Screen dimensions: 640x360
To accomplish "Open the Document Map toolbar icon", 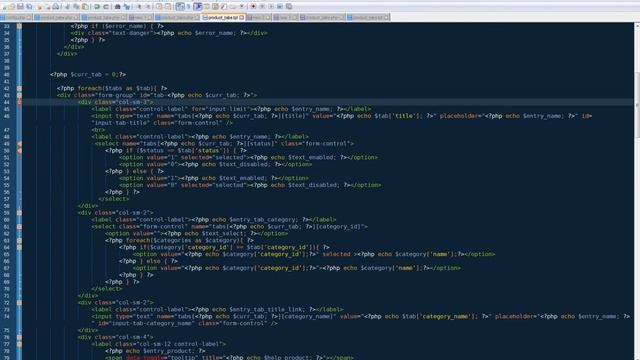I will 215,7.
